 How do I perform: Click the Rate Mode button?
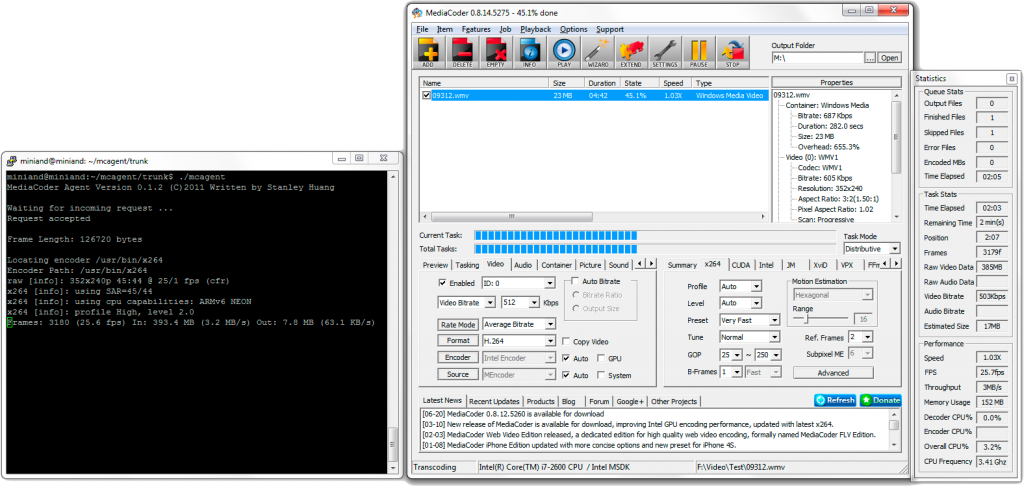click(458, 325)
